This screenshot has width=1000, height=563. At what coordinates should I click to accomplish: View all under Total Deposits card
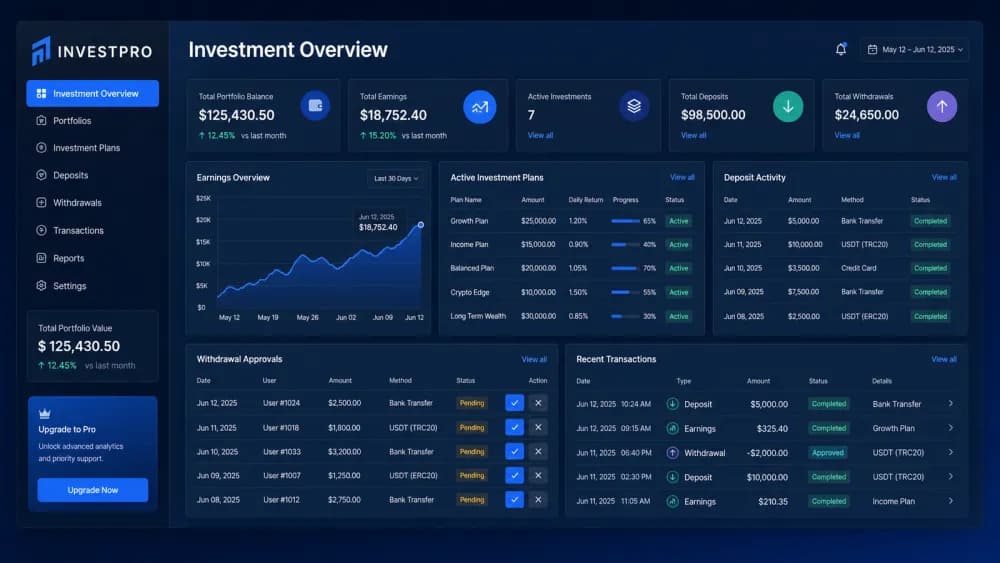click(x=693, y=135)
